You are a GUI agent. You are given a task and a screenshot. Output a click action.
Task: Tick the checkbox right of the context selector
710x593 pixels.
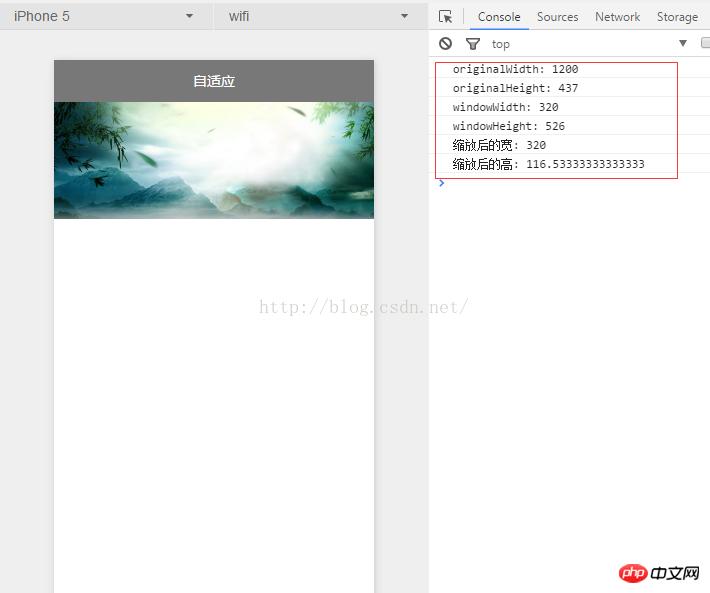click(705, 43)
